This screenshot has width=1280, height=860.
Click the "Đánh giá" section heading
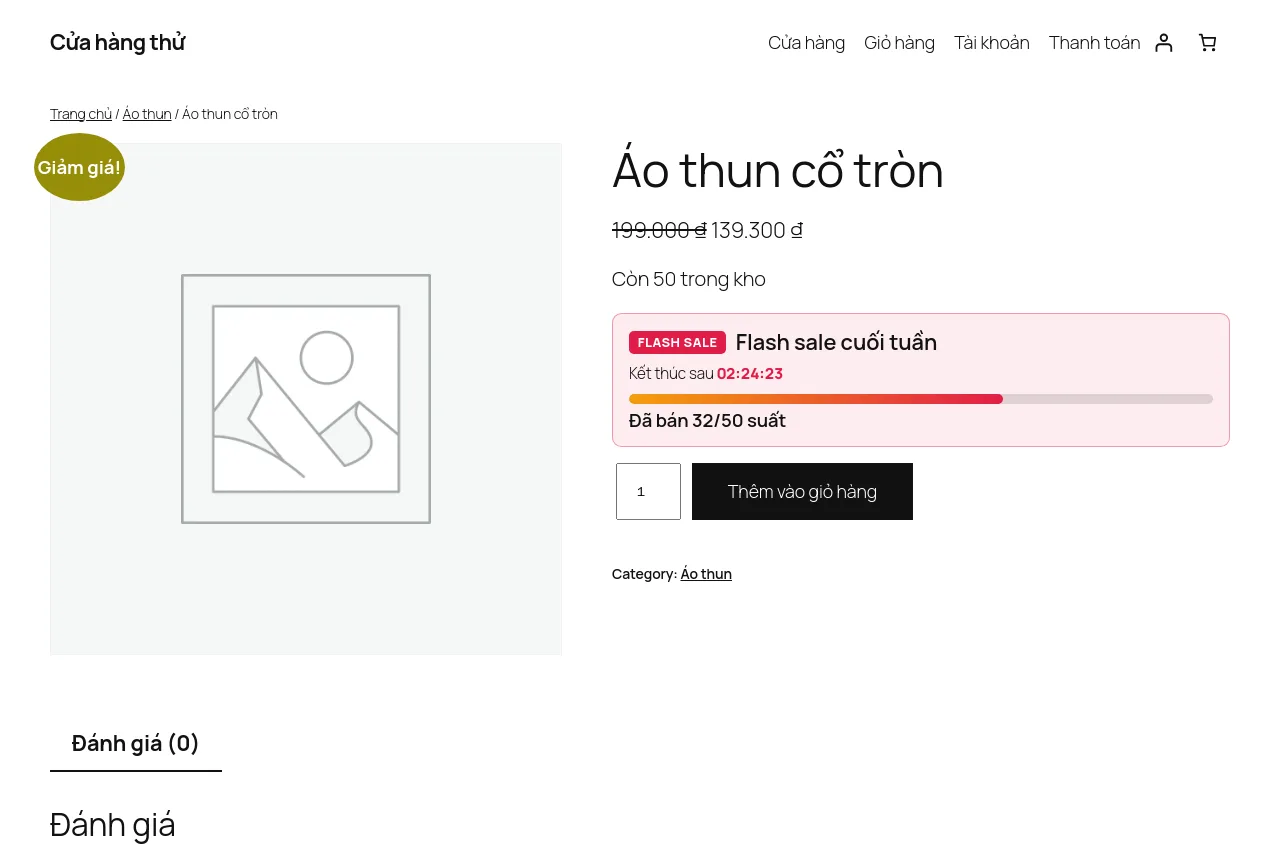tap(112, 825)
